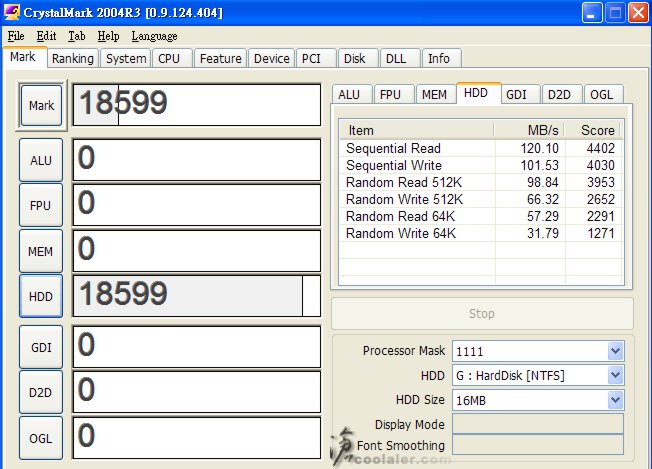Switch to the System tab

click(126, 58)
